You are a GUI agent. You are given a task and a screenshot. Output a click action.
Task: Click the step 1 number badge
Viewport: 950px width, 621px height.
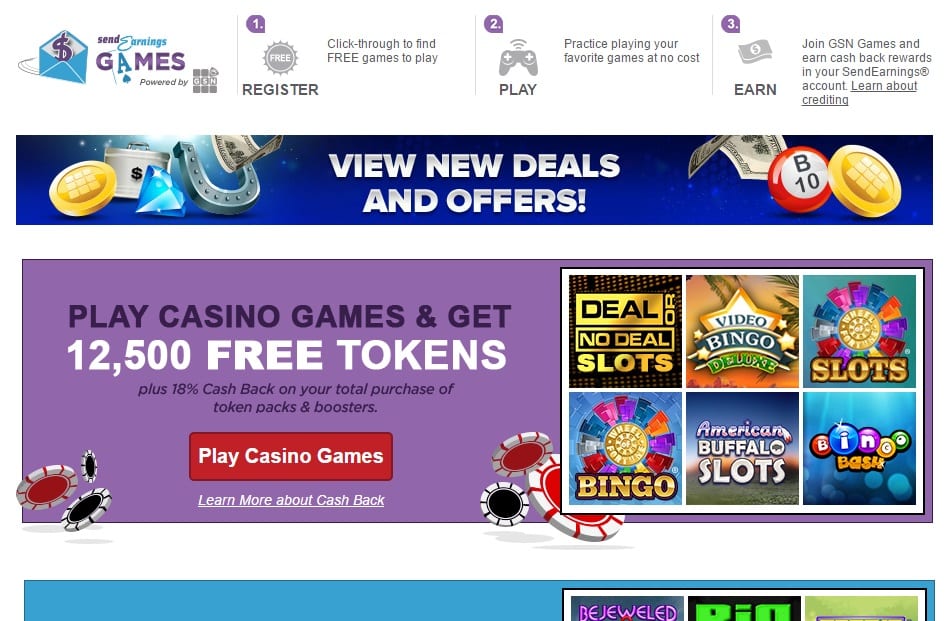click(256, 24)
